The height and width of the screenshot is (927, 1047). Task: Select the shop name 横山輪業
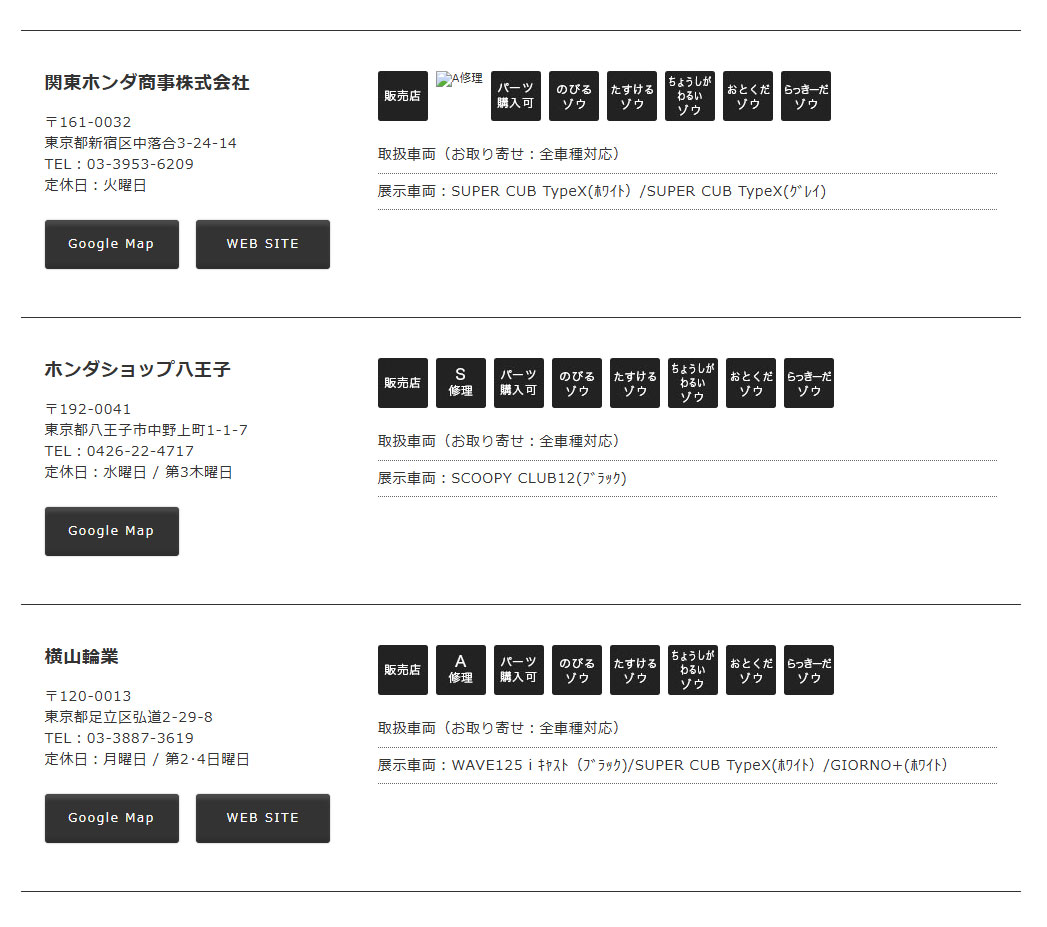click(x=81, y=657)
